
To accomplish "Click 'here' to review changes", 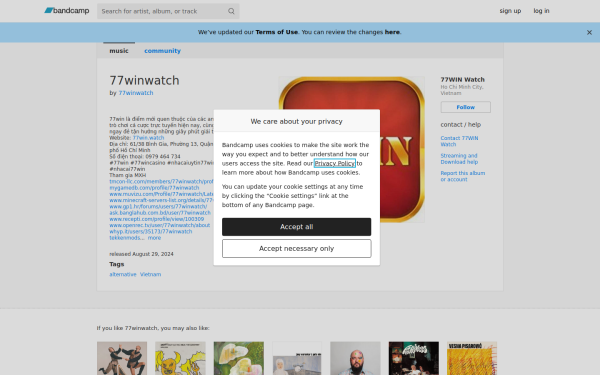I will tap(392, 32).
